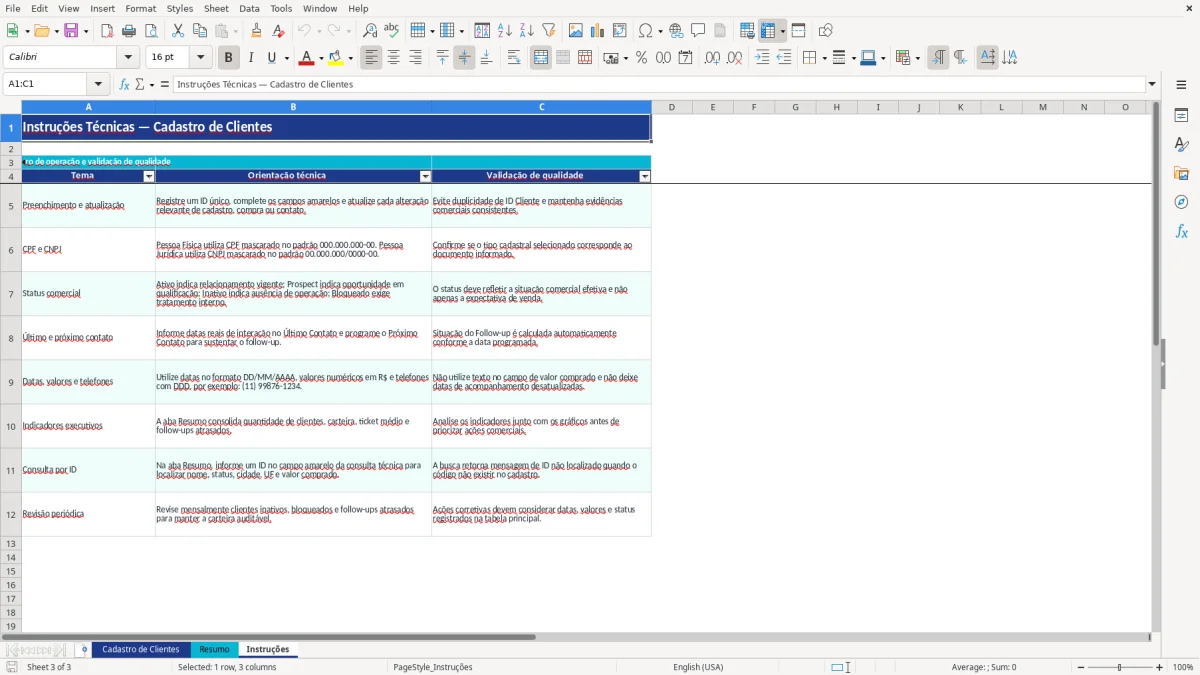Screen dimensions: 1200x675
Task: Expand Borders dropdown arrow
Action: coord(823,58)
